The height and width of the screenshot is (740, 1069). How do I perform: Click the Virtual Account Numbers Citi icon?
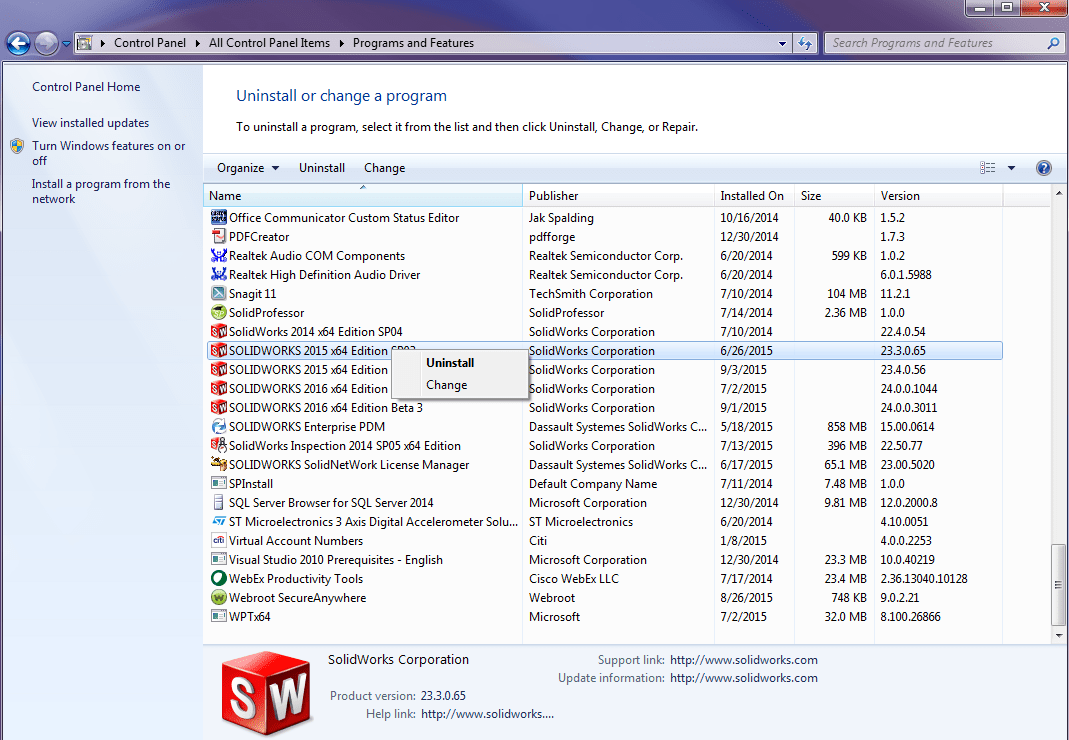pyautogui.click(x=218, y=540)
